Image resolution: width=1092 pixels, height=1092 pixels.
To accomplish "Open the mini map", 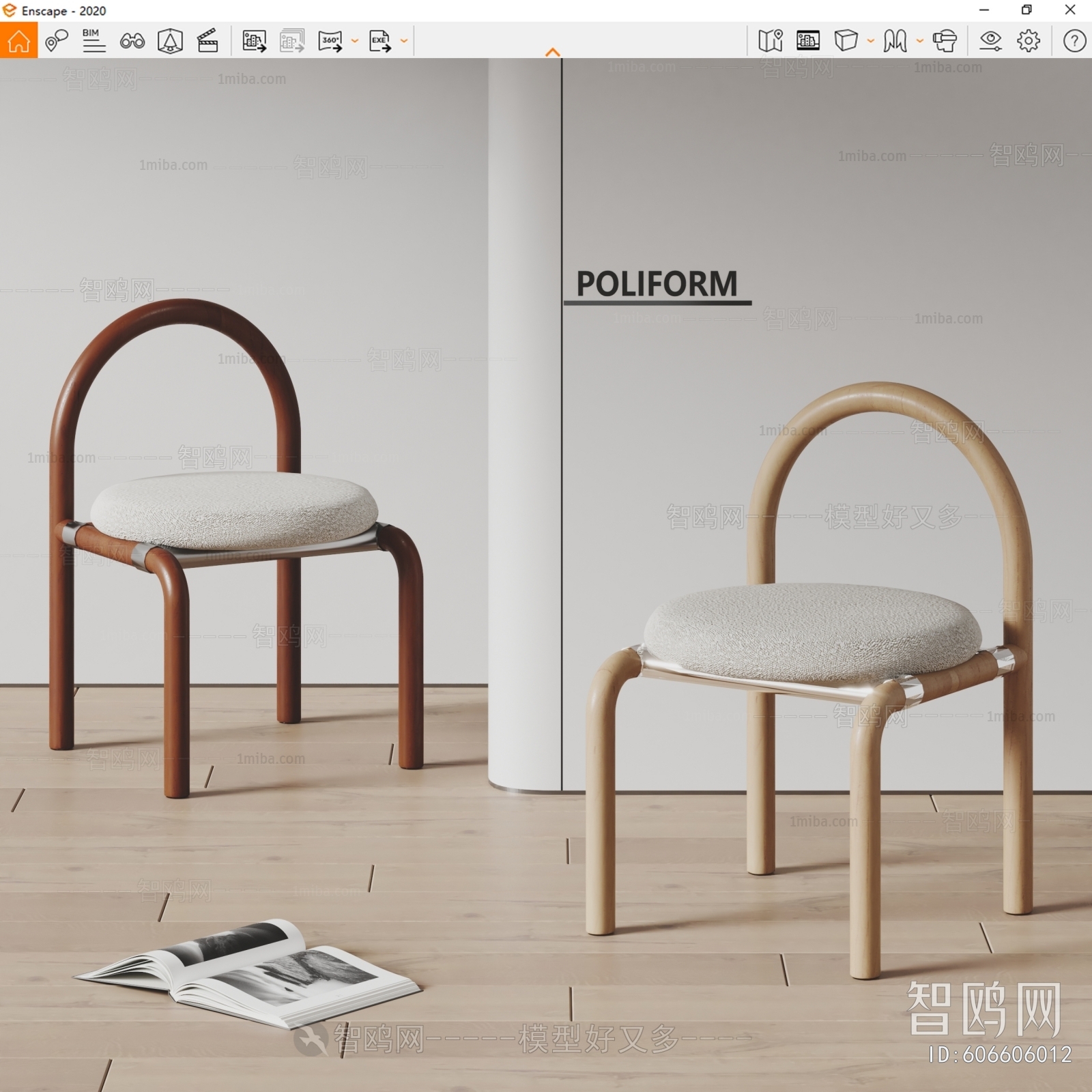I will pos(771,42).
